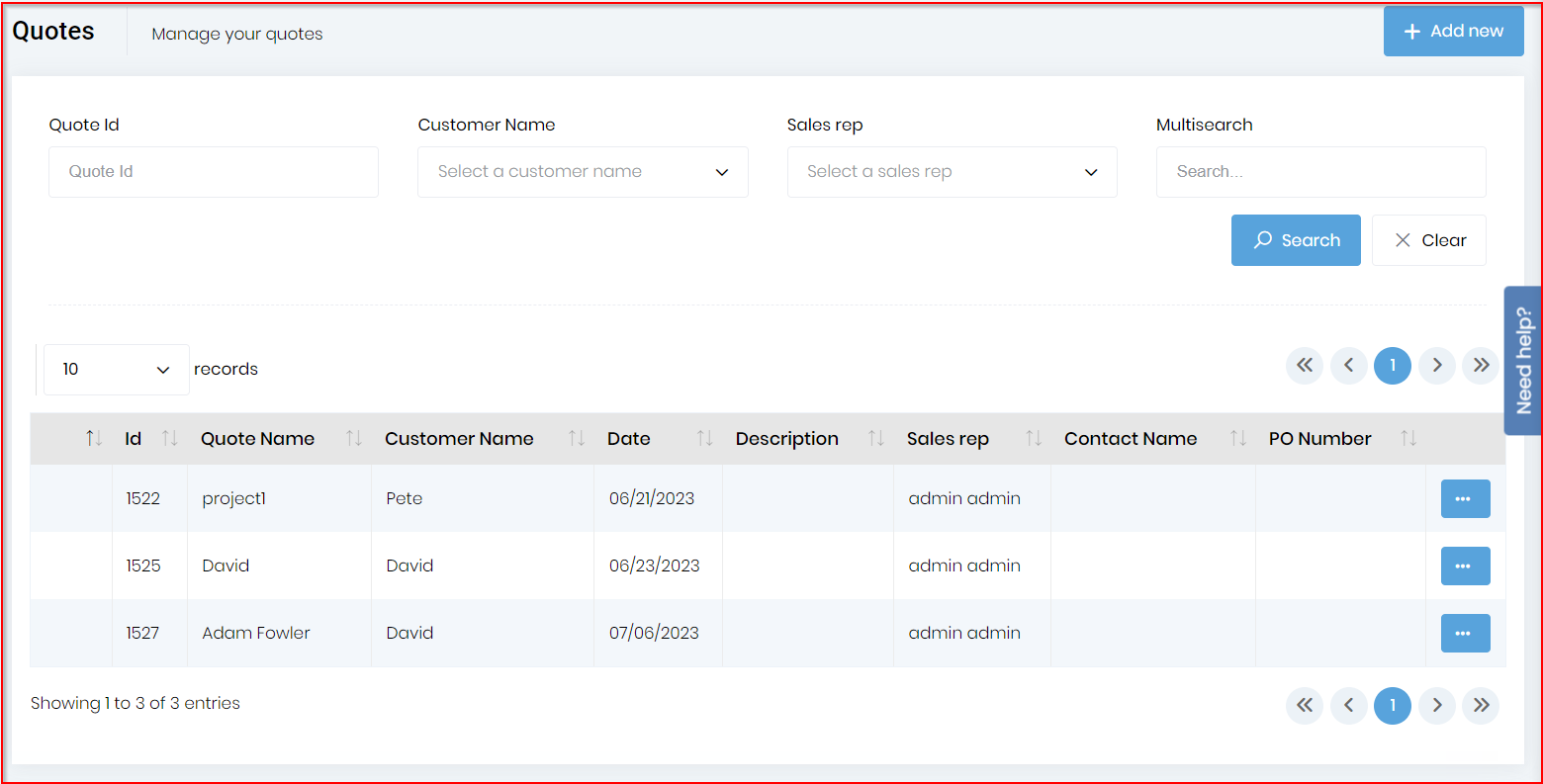Image resolution: width=1543 pixels, height=784 pixels.
Task: Click the Clear button
Action: pos(1428,240)
